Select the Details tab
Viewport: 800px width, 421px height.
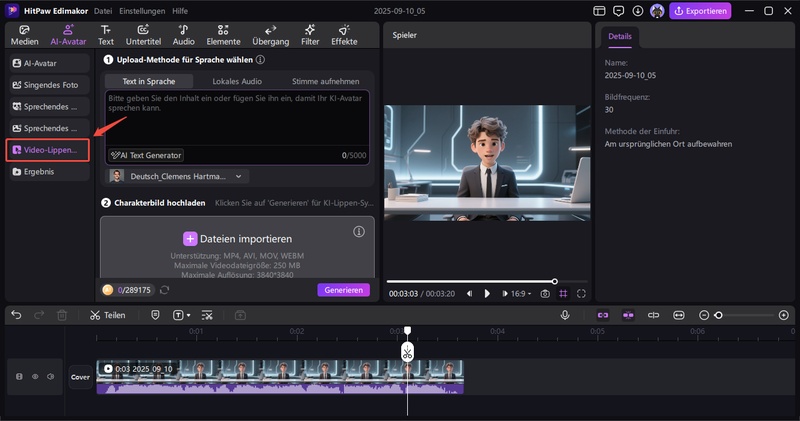[620, 37]
